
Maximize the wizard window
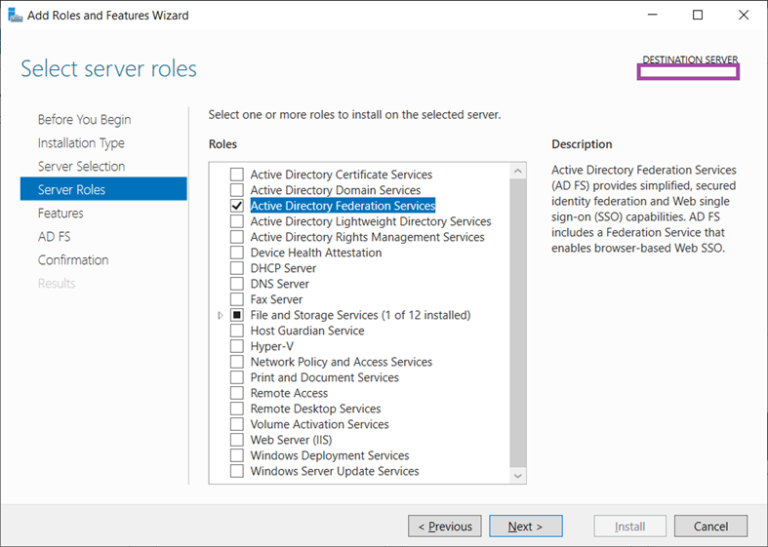point(697,15)
